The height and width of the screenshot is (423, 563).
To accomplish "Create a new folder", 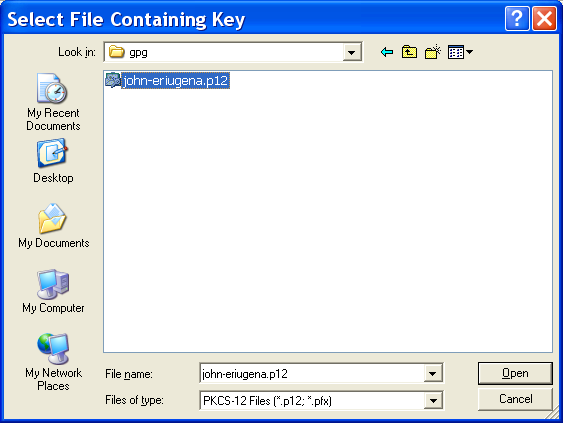I will tap(433, 52).
